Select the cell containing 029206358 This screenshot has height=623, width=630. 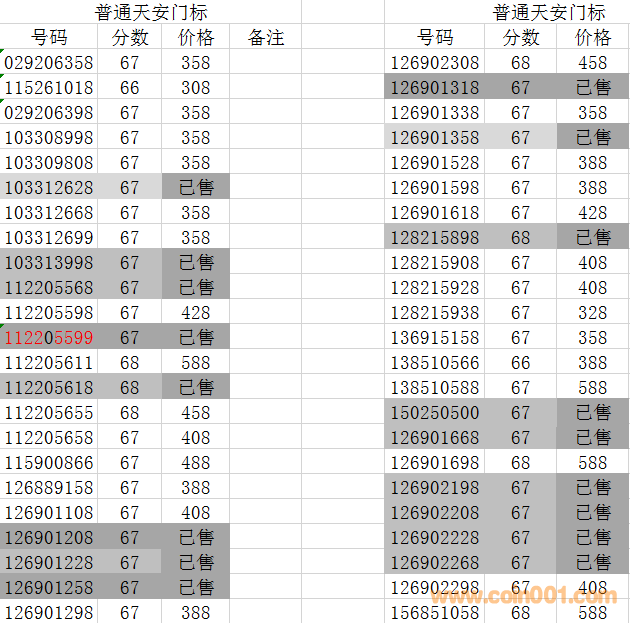pos(49,63)
